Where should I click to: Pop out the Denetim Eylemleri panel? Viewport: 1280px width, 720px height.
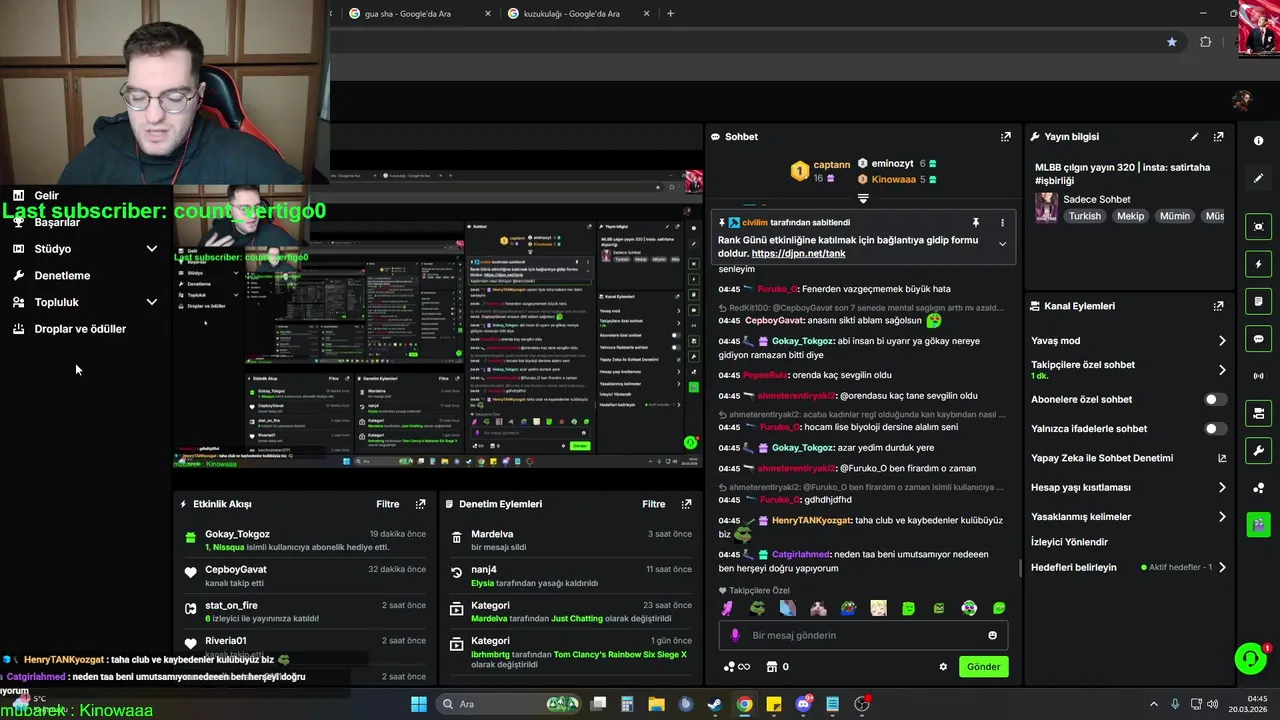(x=686, y=504)
